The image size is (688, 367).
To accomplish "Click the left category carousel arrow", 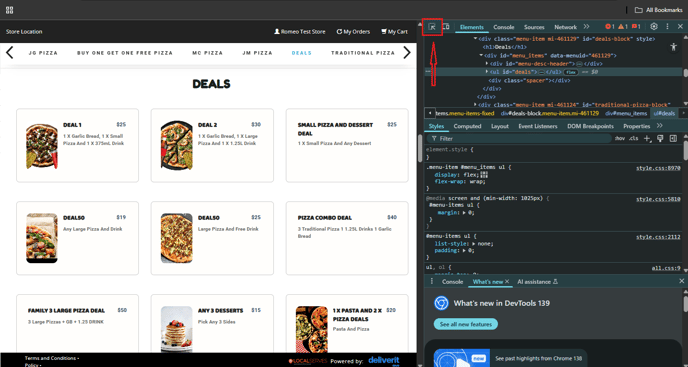I will [10, 53].
